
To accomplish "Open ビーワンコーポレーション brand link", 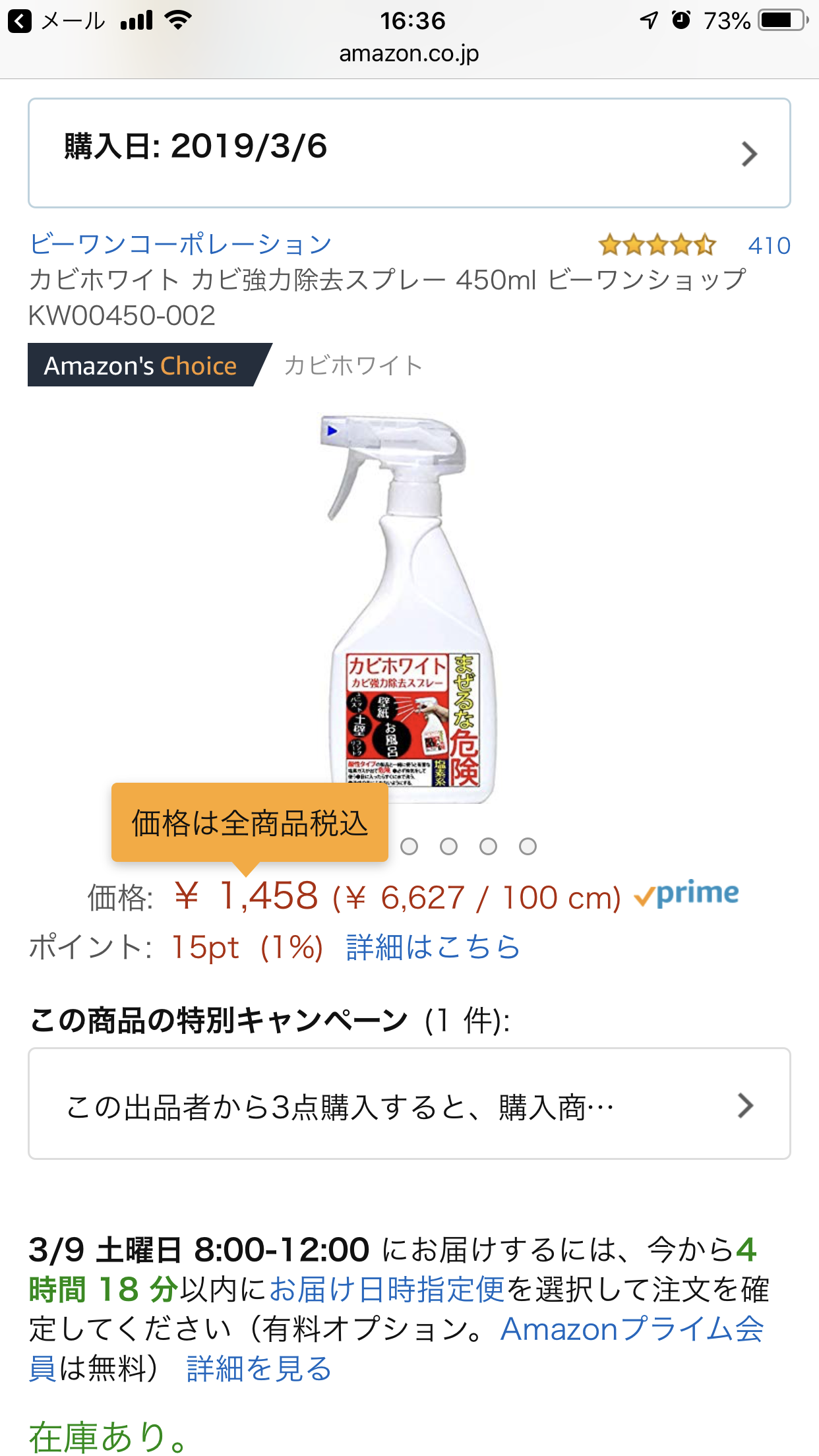I will click(x=180, y=244).
